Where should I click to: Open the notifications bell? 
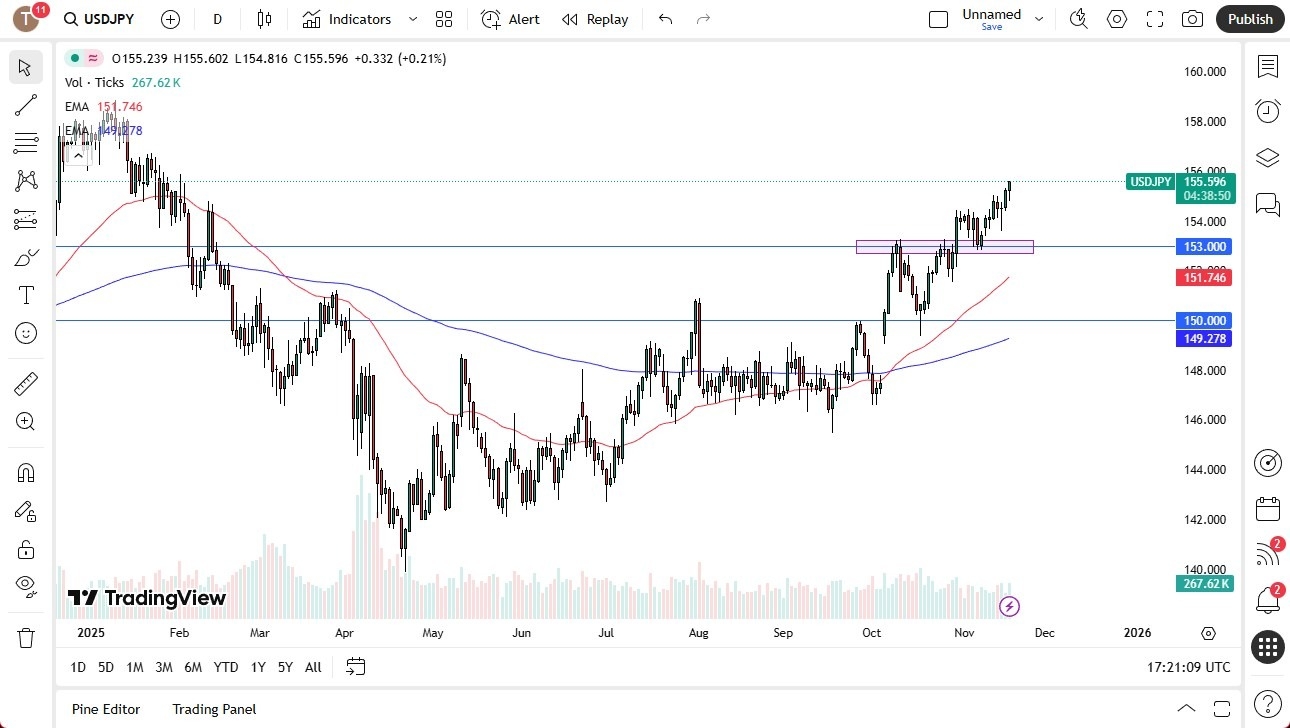(x=1267, y=600)
